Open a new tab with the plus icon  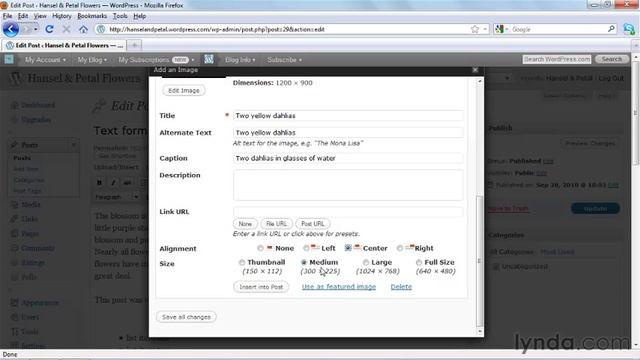134,45
